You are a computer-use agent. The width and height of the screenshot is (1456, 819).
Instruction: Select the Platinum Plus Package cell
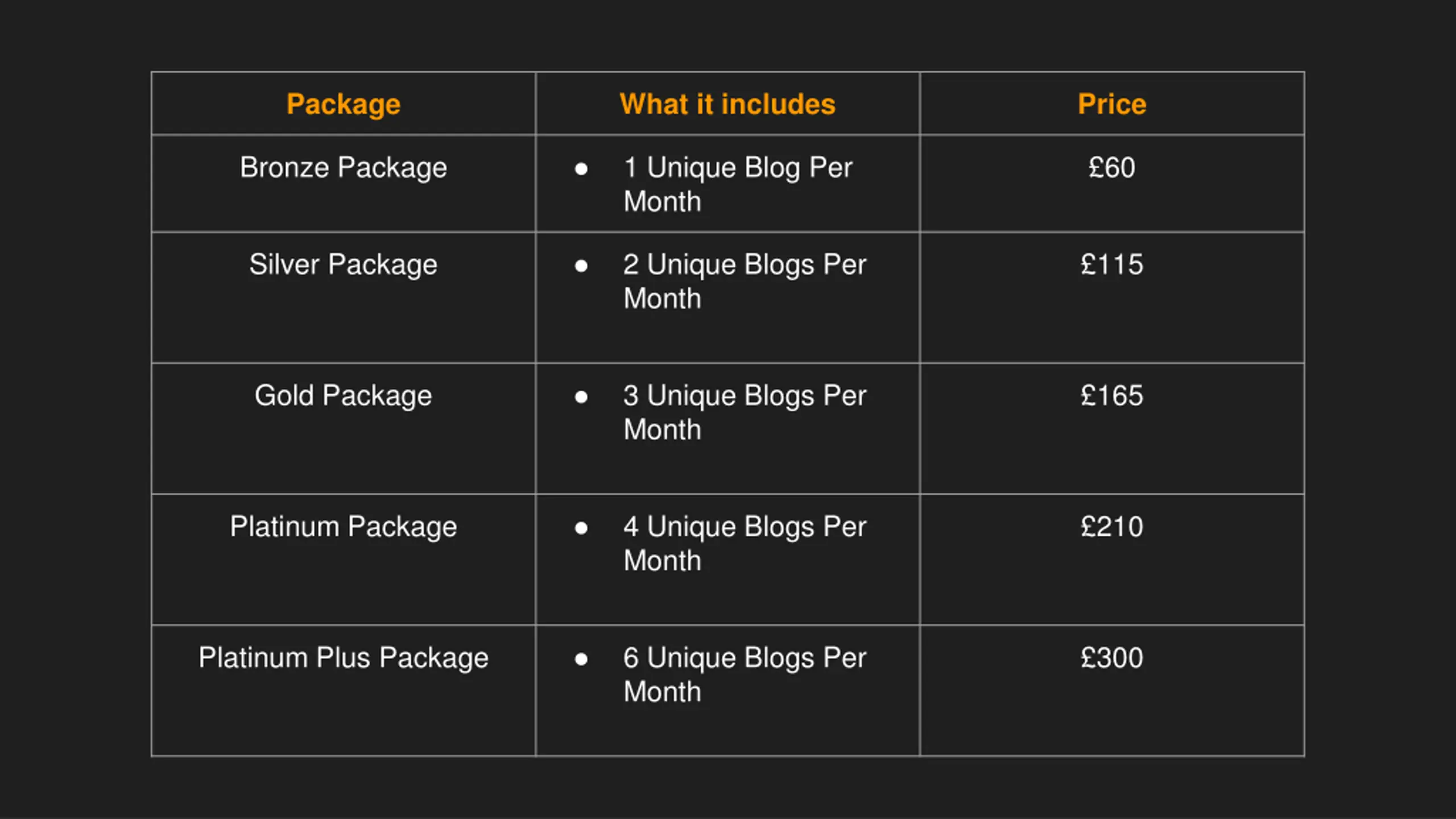344,657
